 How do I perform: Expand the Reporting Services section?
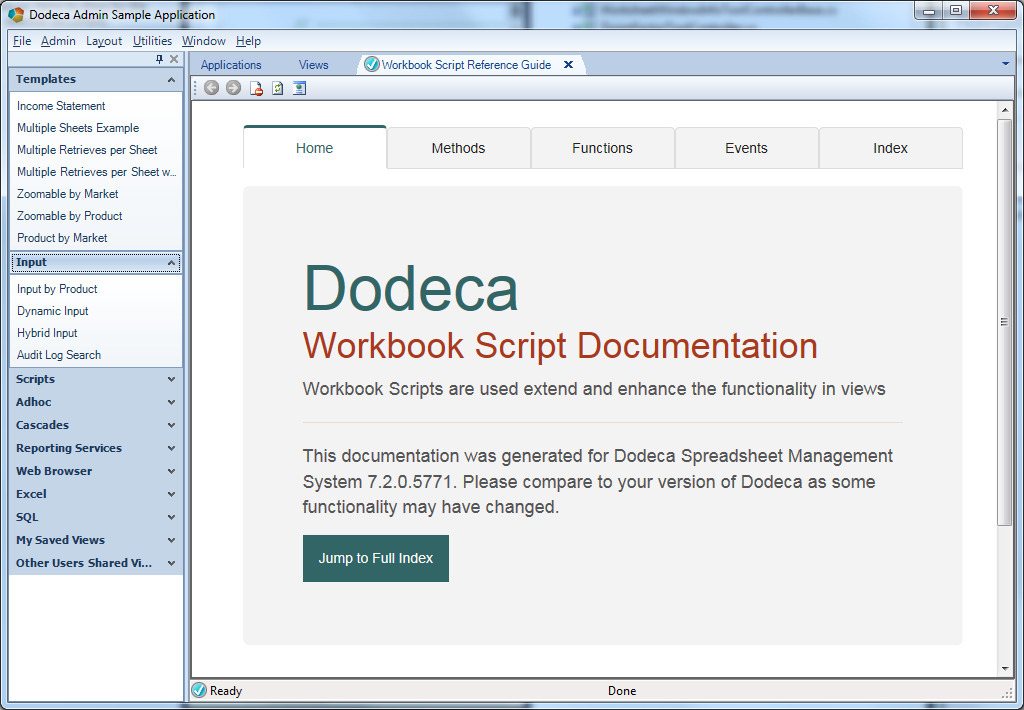click(171, 448)
